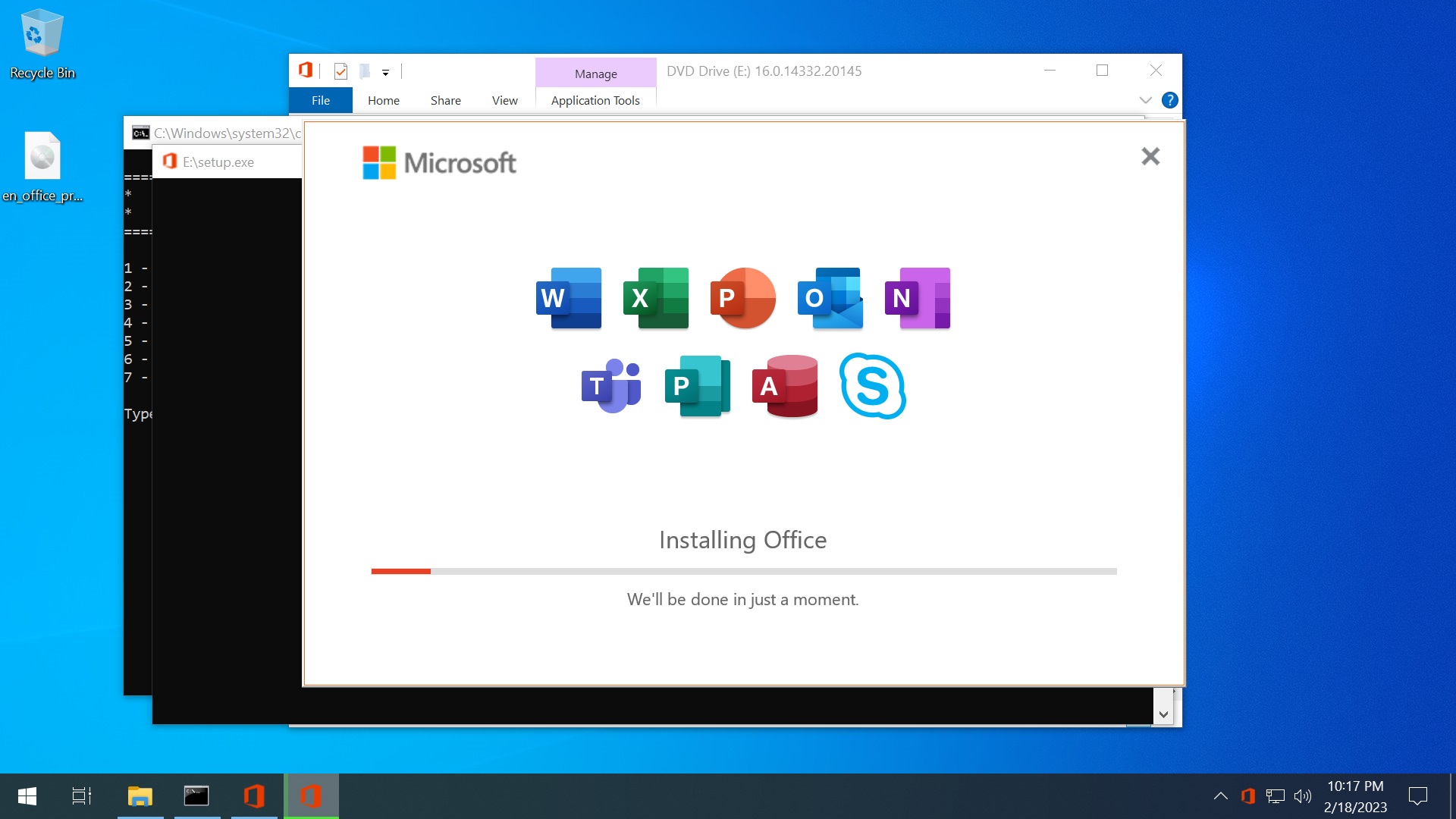Open File Explorer from the taskbar
This screenshot has height=819, width=1456.
[140, 796]
